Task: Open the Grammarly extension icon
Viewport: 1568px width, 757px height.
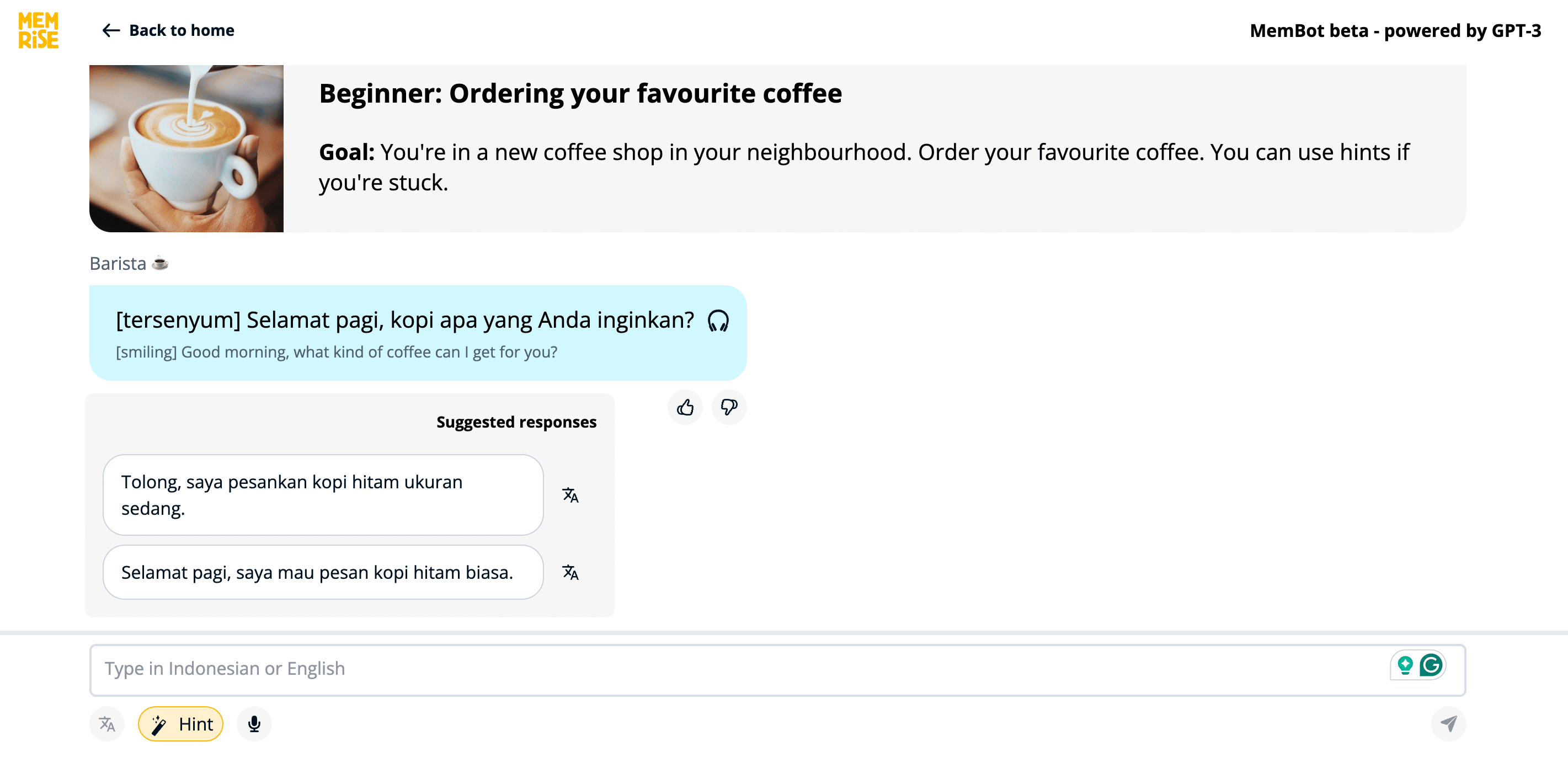Action: pyautogui.click(x=1431, y=665)
